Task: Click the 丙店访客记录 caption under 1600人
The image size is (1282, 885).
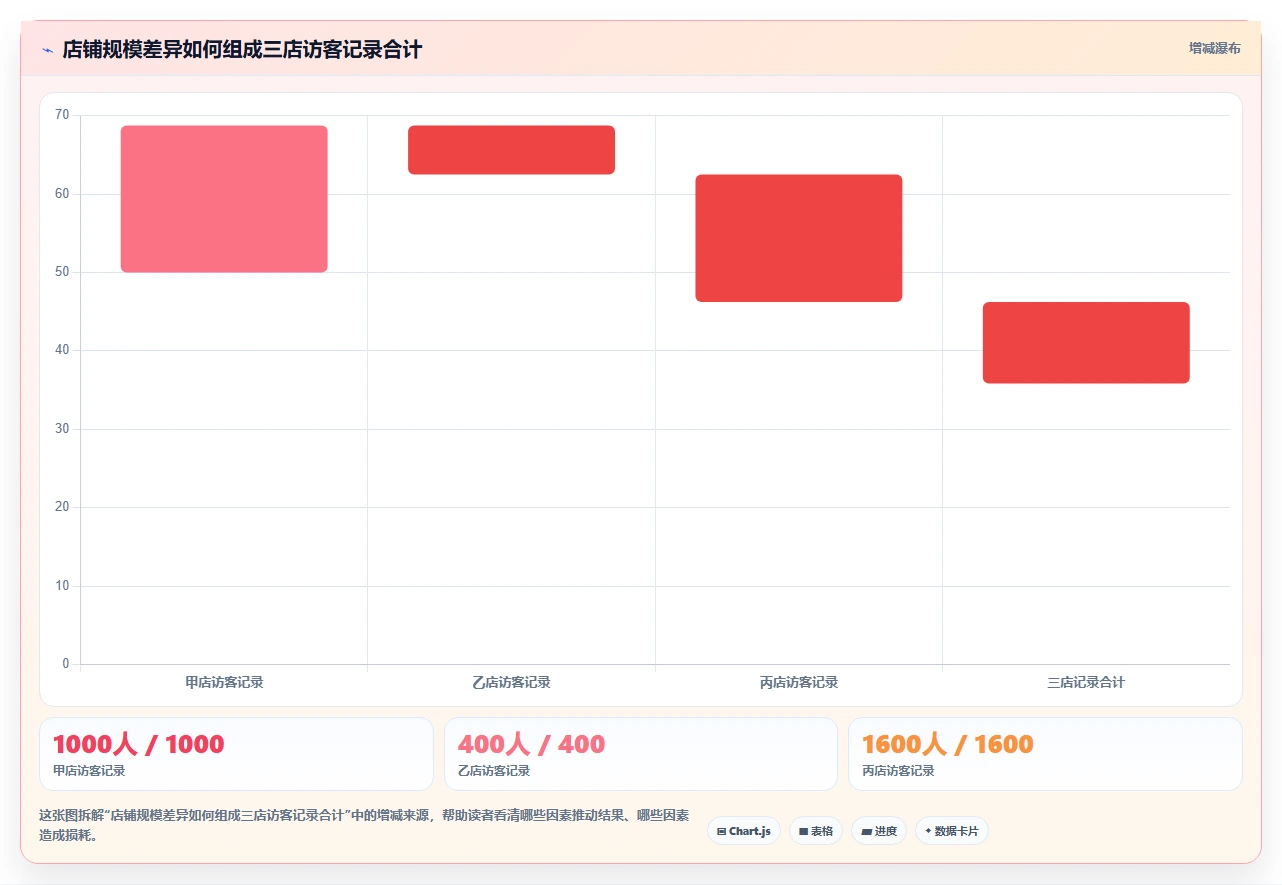Action: point(898,771)
